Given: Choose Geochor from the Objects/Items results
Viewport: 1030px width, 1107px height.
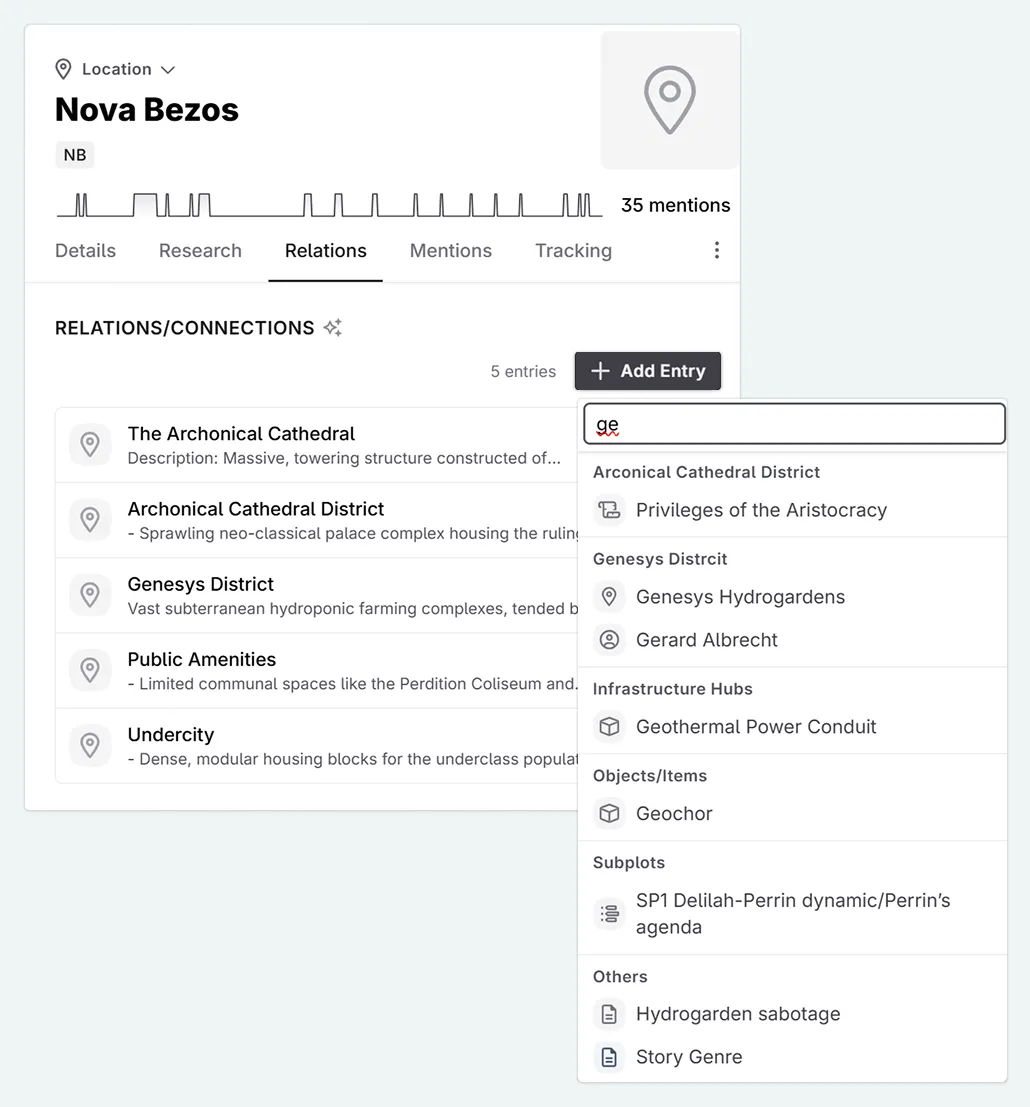Looking at the screenshot, I should click(x=674, y=814).
